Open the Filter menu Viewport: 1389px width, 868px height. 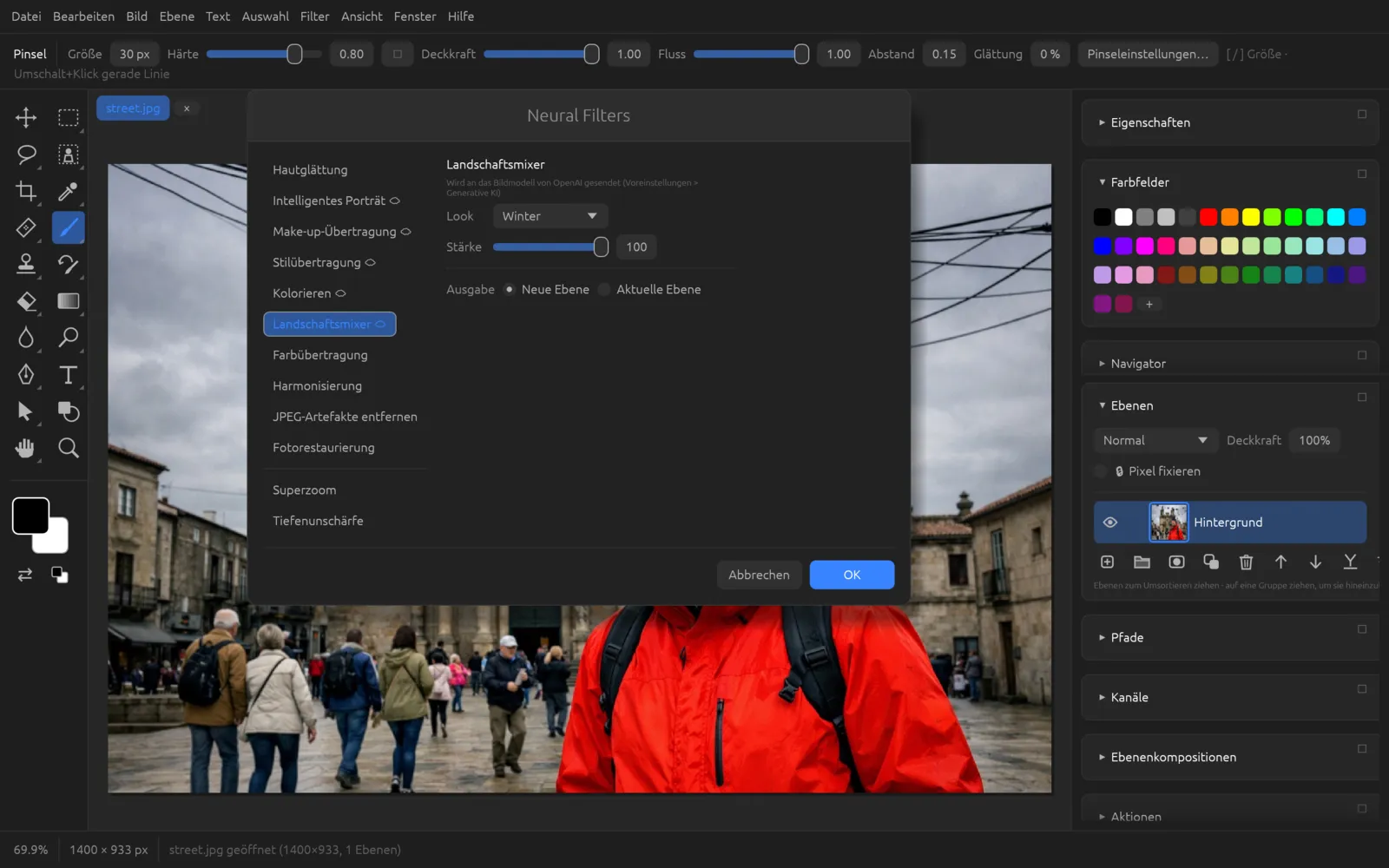[x=314, y=16]
